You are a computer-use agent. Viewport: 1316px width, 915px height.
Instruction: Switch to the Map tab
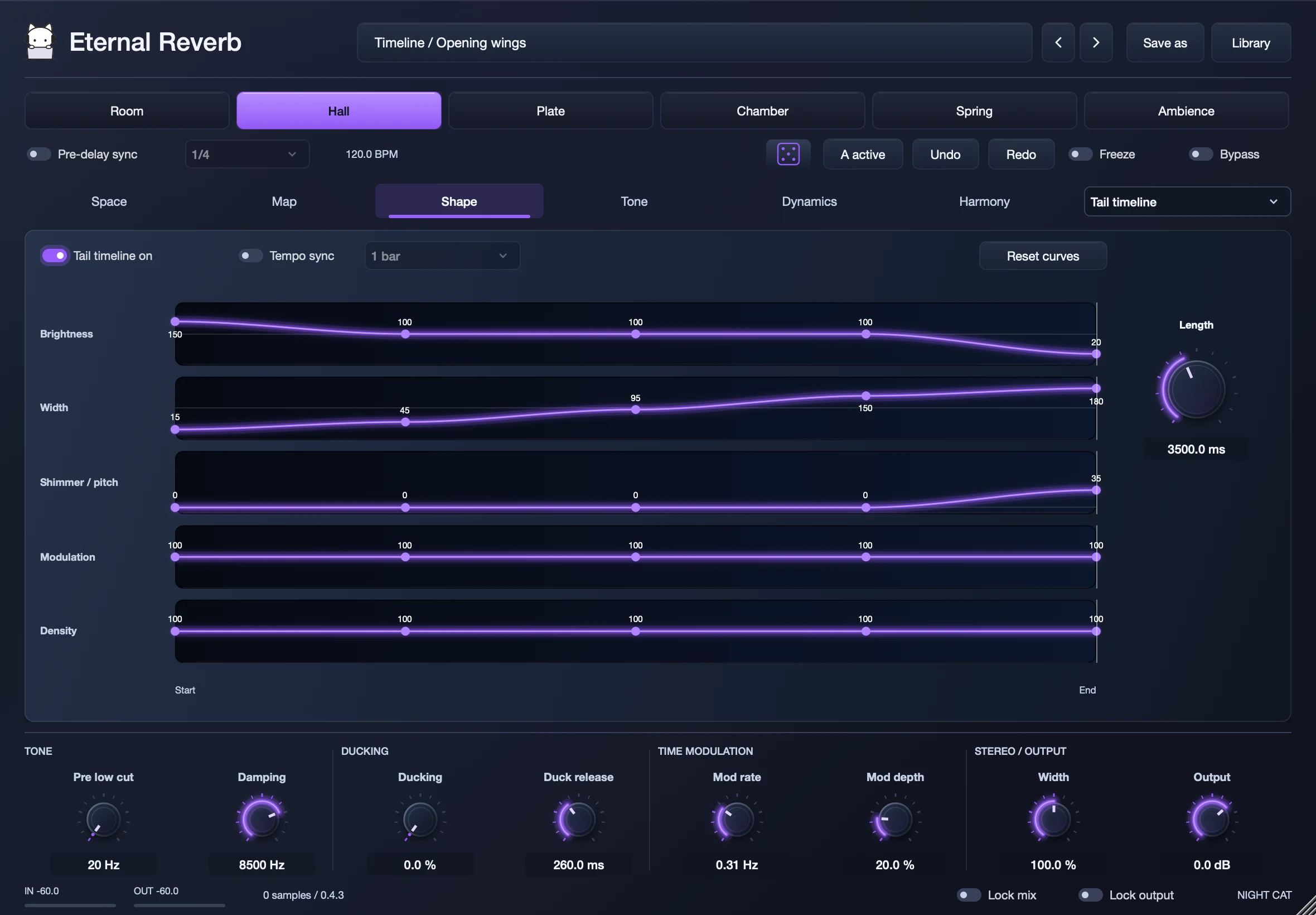tap(284, 201)
